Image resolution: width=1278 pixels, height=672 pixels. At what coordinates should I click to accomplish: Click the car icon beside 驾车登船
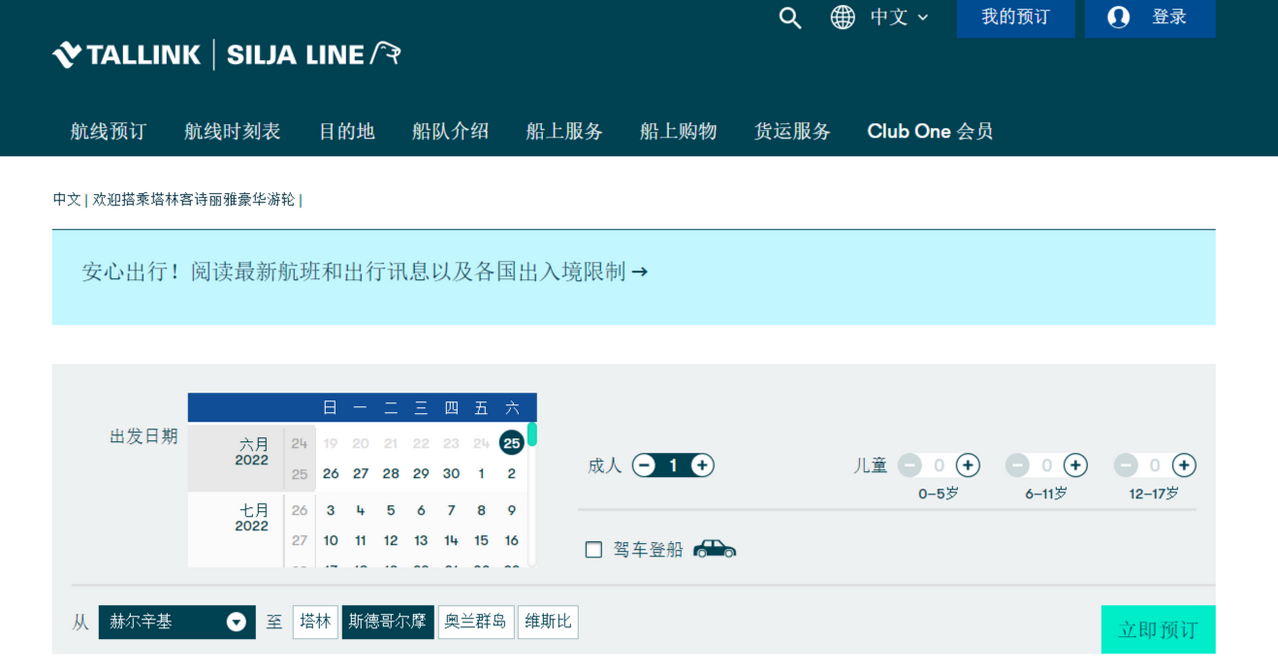pos(714,549)
